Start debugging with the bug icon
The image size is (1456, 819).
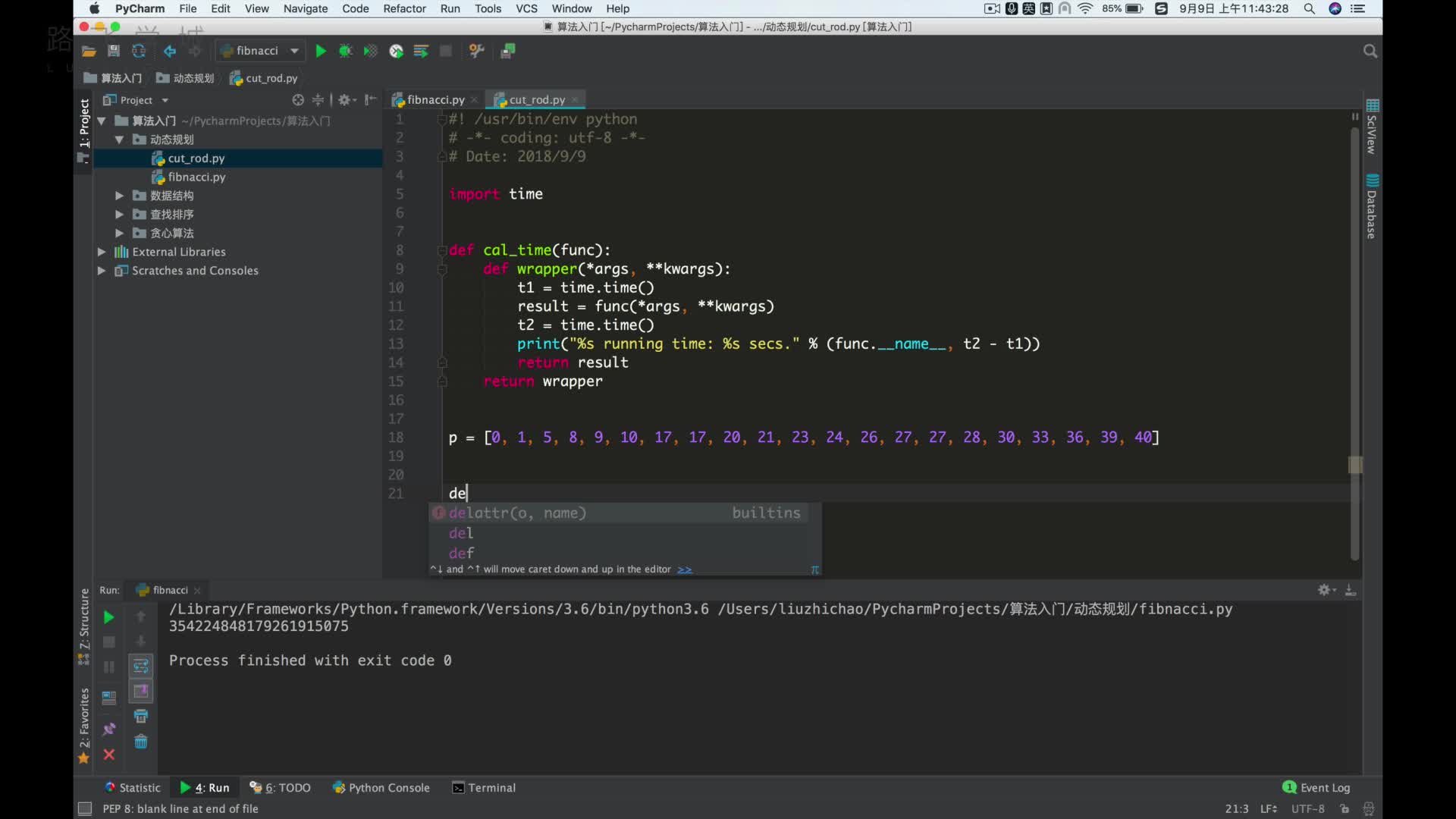[x=345, y=51]
